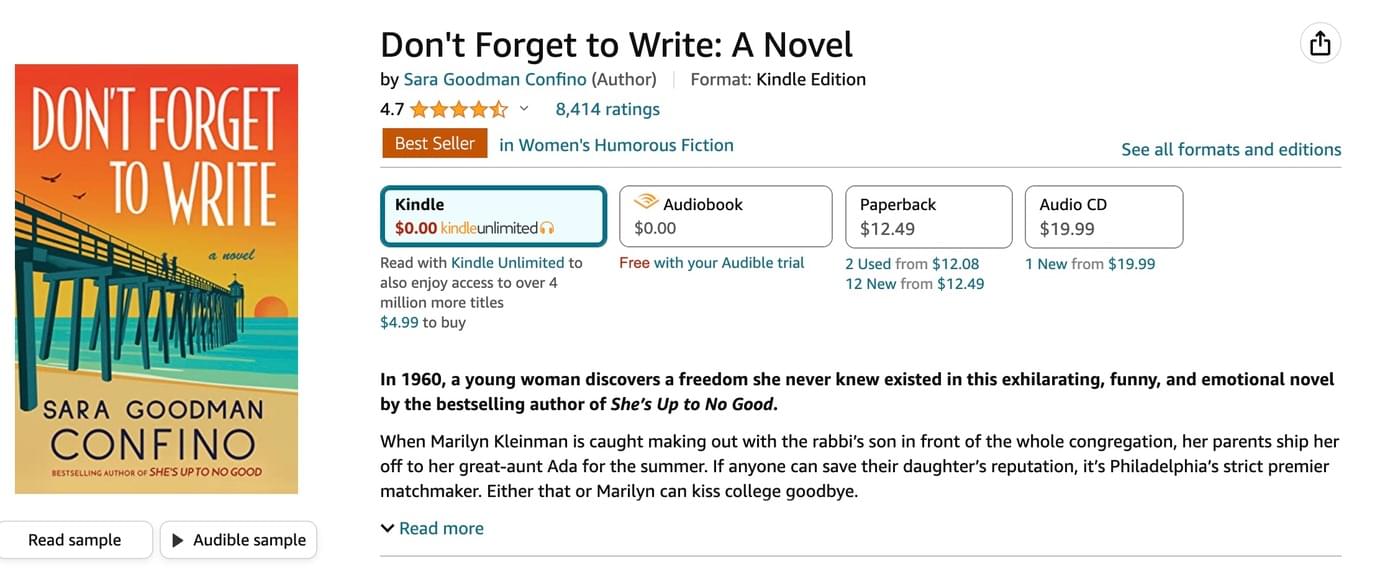Click the Read sample button
Image resolution: width=1380 pixels, height=578 pixels.
coord(75,540)
